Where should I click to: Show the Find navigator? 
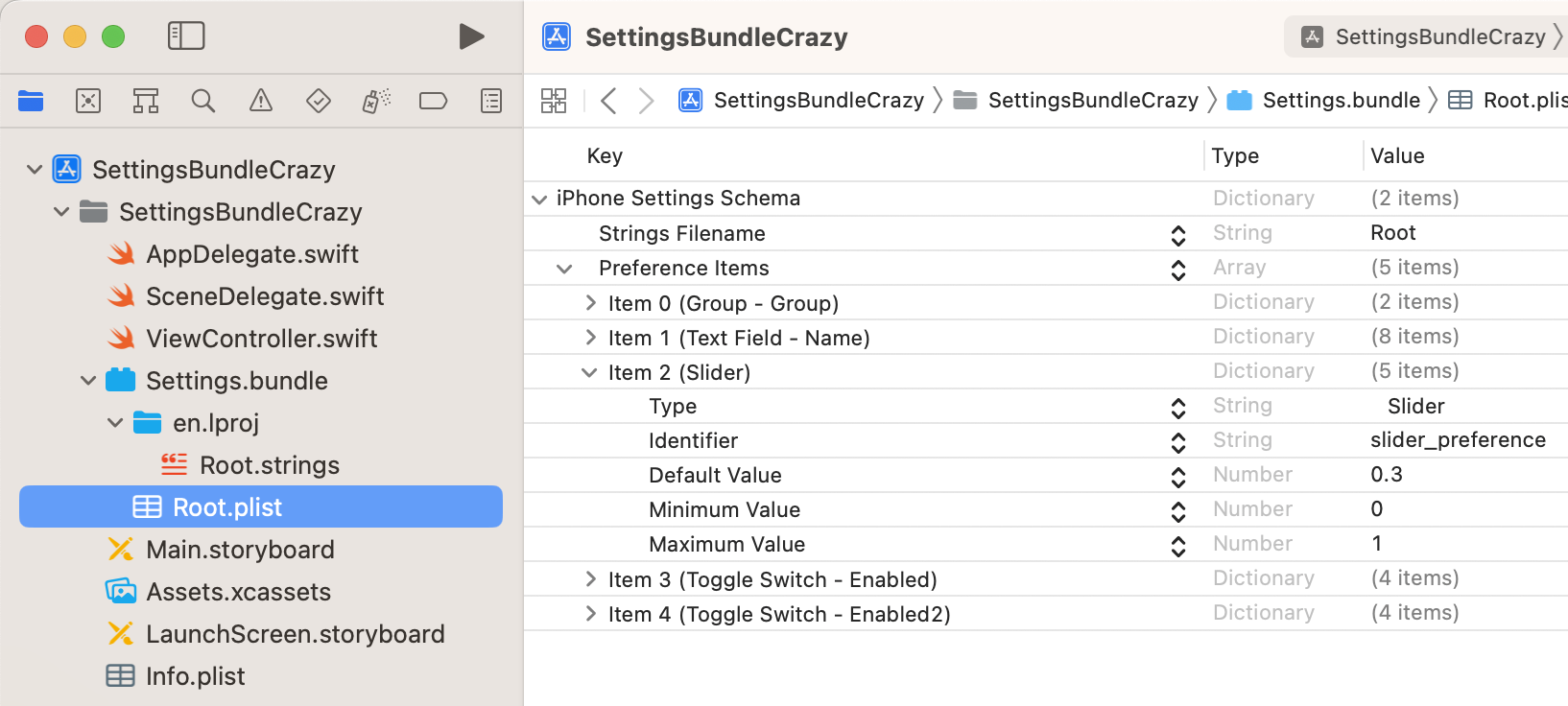203,101
